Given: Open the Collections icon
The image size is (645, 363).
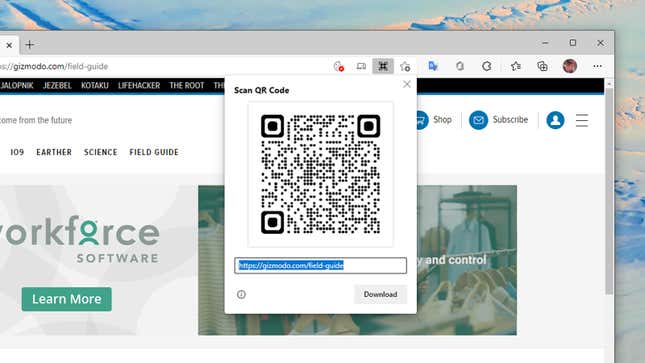Looking at the screenshot, I should click(543, 66).
